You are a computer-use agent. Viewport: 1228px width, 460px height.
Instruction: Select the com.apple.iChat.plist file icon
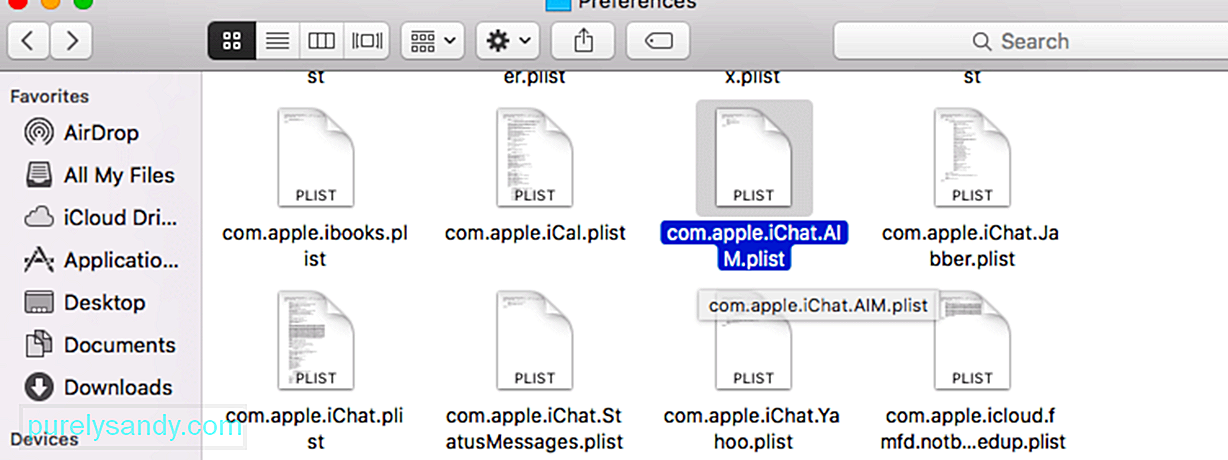(316, 341)
